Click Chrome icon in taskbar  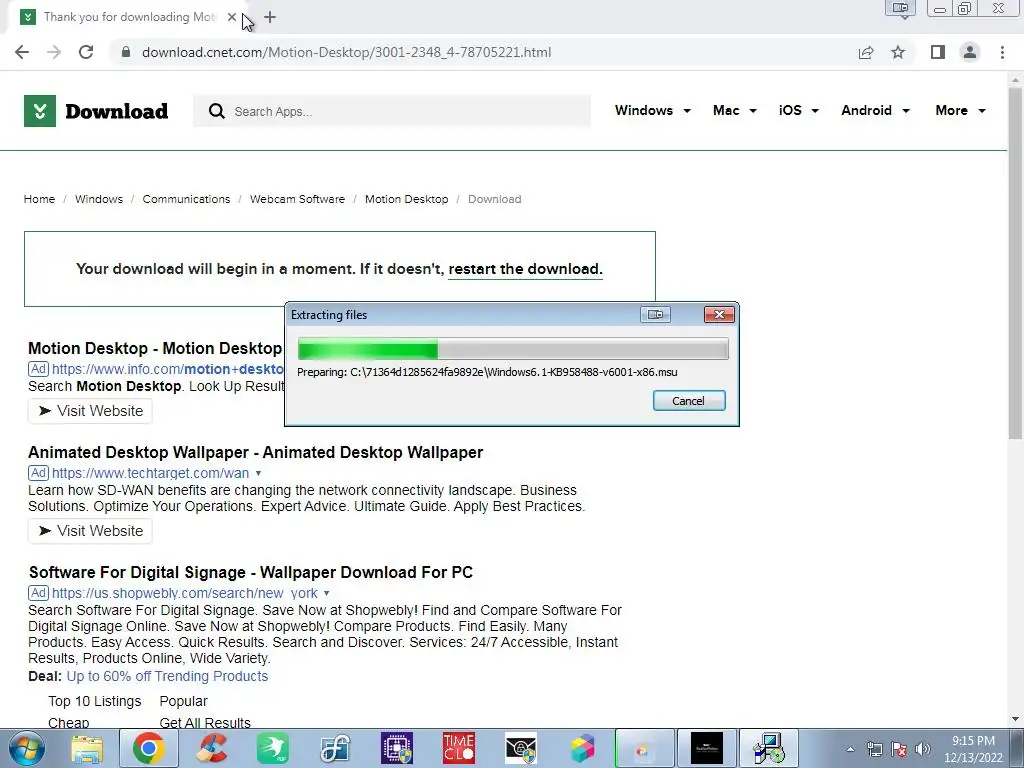pos(148,748)
